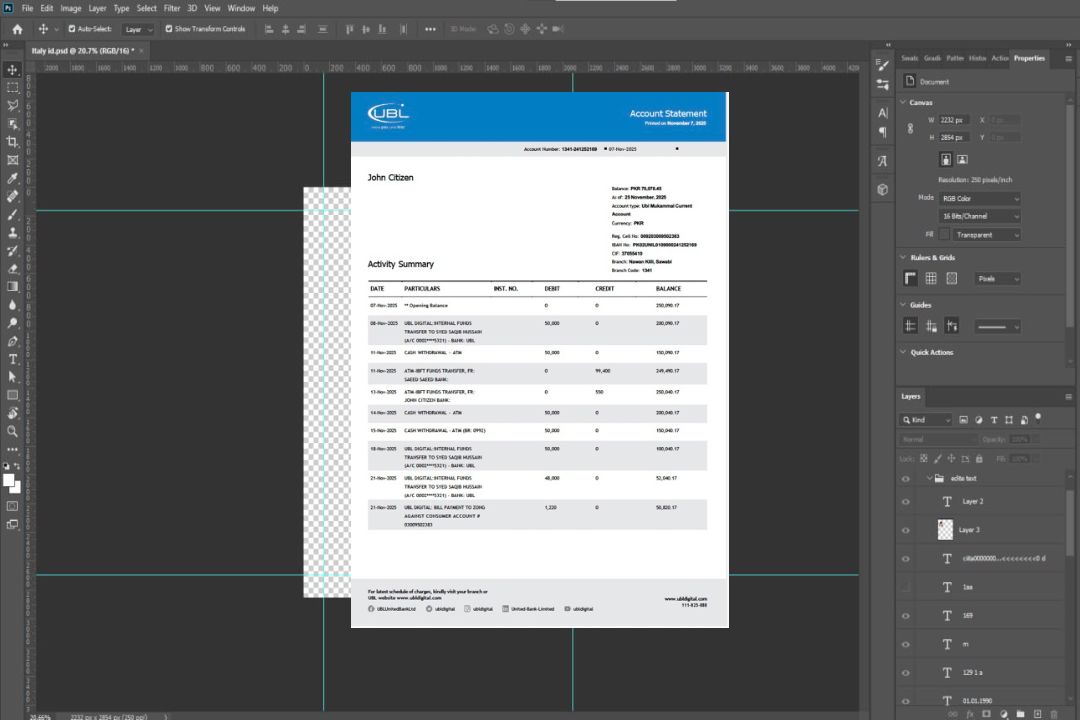1080x720 pixels.
Task: Select the Lasso tool
Action: (x=12, y=105)
